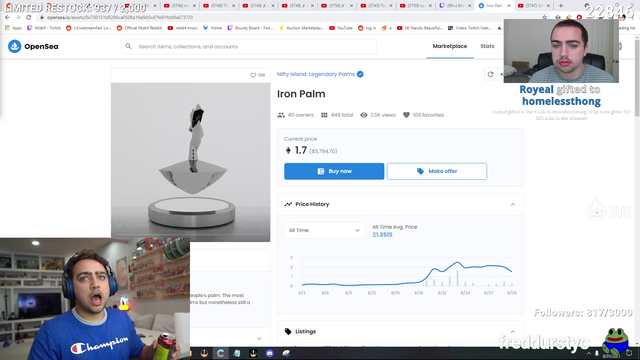Bookmark this page with the star icon
This screenshot has height=360, width=640.
[544, 18]
